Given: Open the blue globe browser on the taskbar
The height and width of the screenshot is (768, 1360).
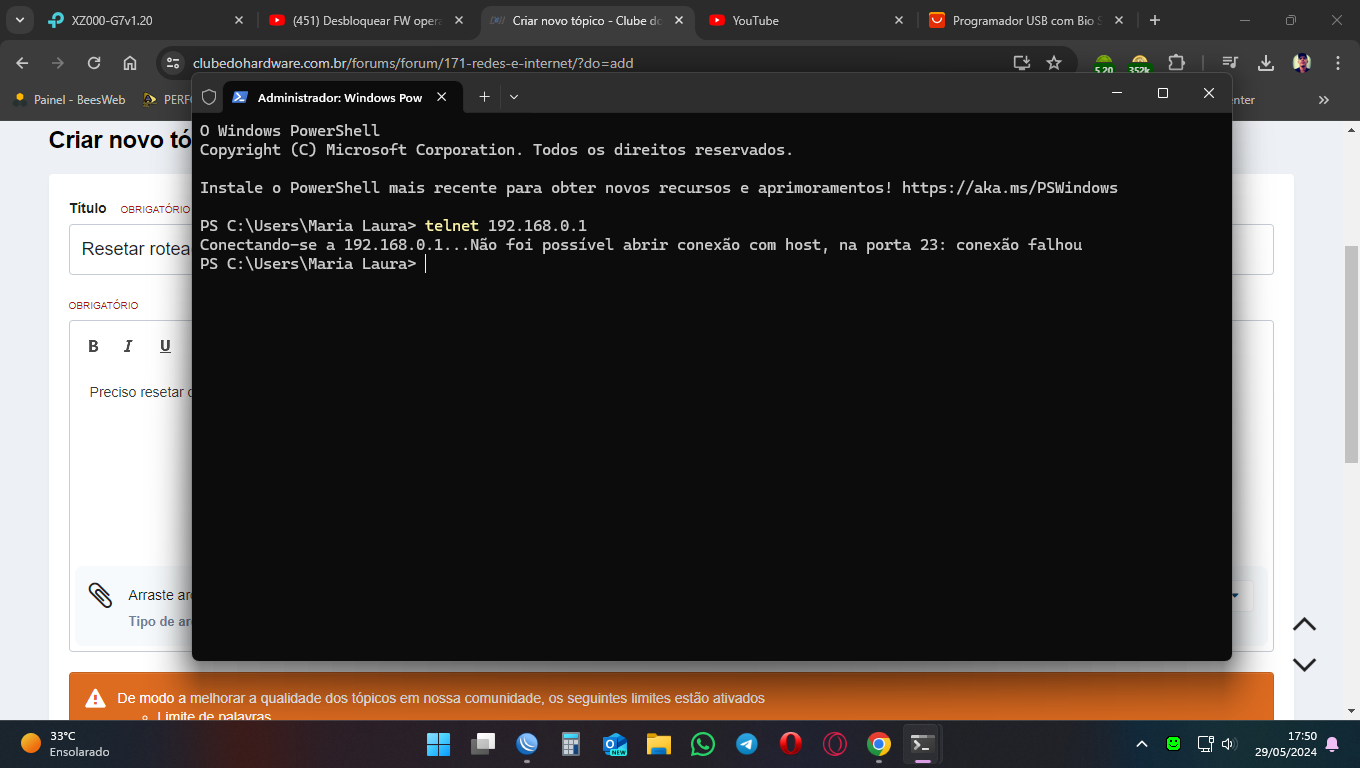Looking at the screenshot, I should (x=527, y=744).
